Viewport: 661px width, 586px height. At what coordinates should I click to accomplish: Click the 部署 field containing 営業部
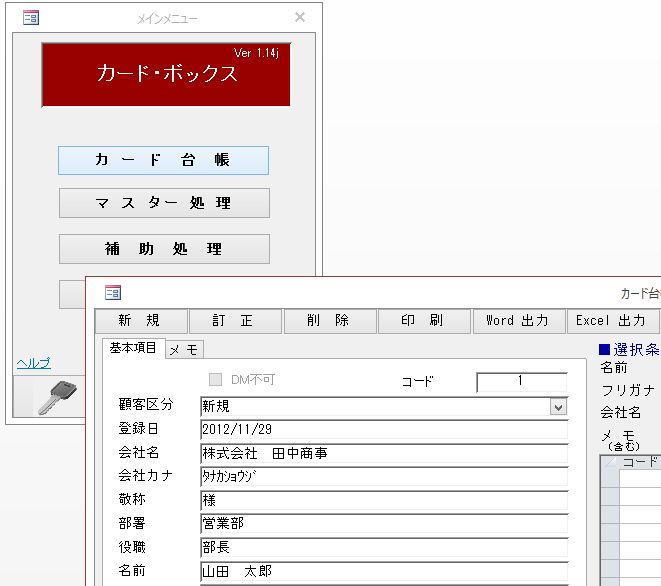tap(384, 524)
